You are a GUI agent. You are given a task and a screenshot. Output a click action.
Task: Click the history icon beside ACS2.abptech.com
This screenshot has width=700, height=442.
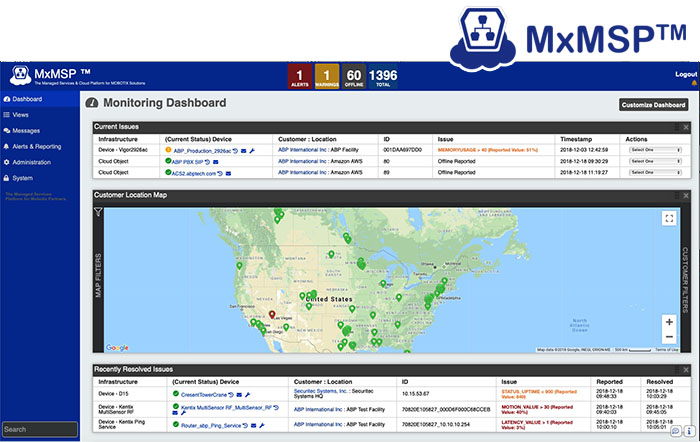point(220,173)
